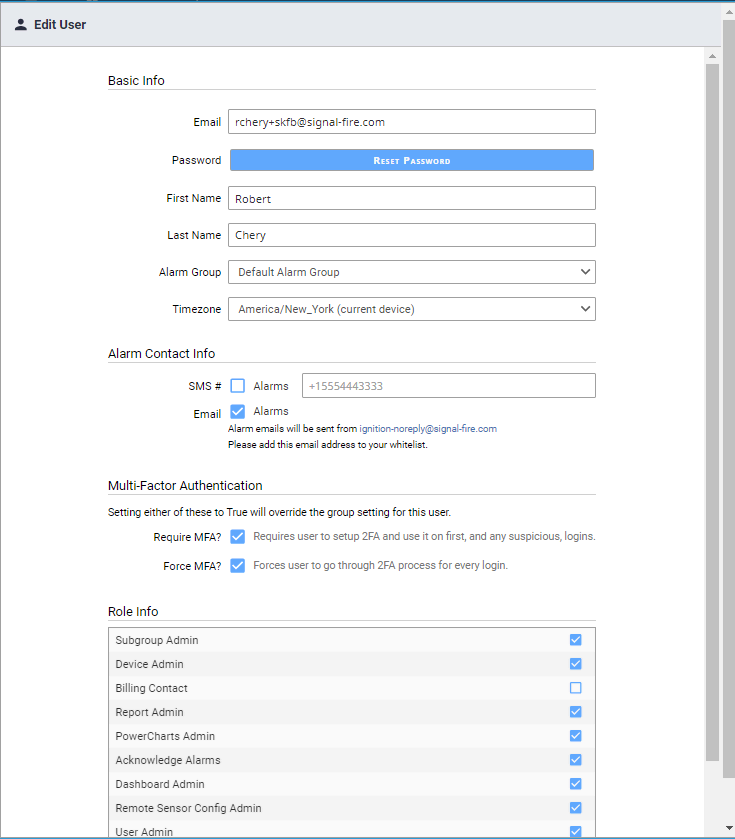Uncheck the Email Alarms checkbox
735x839 pixels.
[x=238, y=411]
